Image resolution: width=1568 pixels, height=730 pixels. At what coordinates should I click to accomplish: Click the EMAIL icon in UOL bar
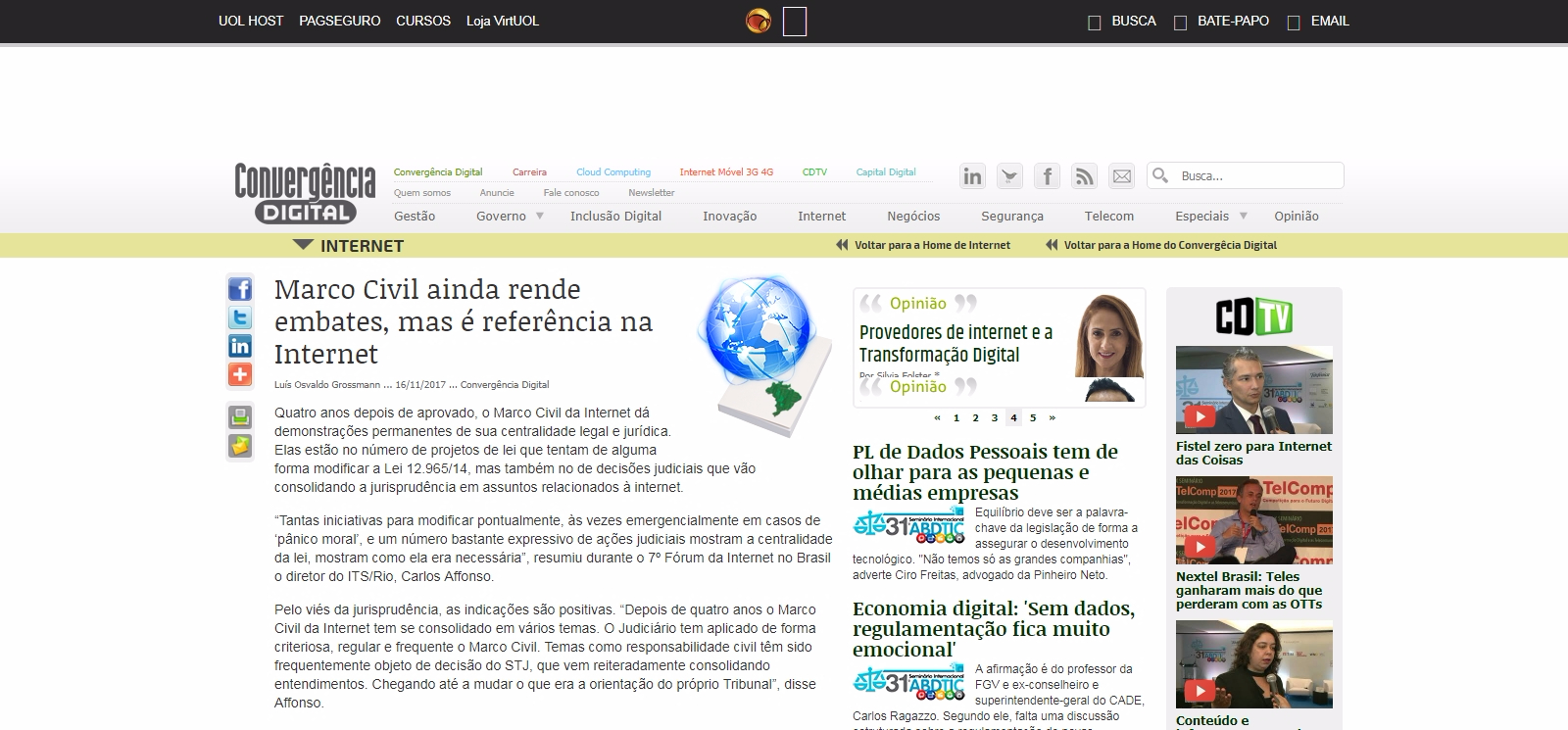(x=1294, y=23)
